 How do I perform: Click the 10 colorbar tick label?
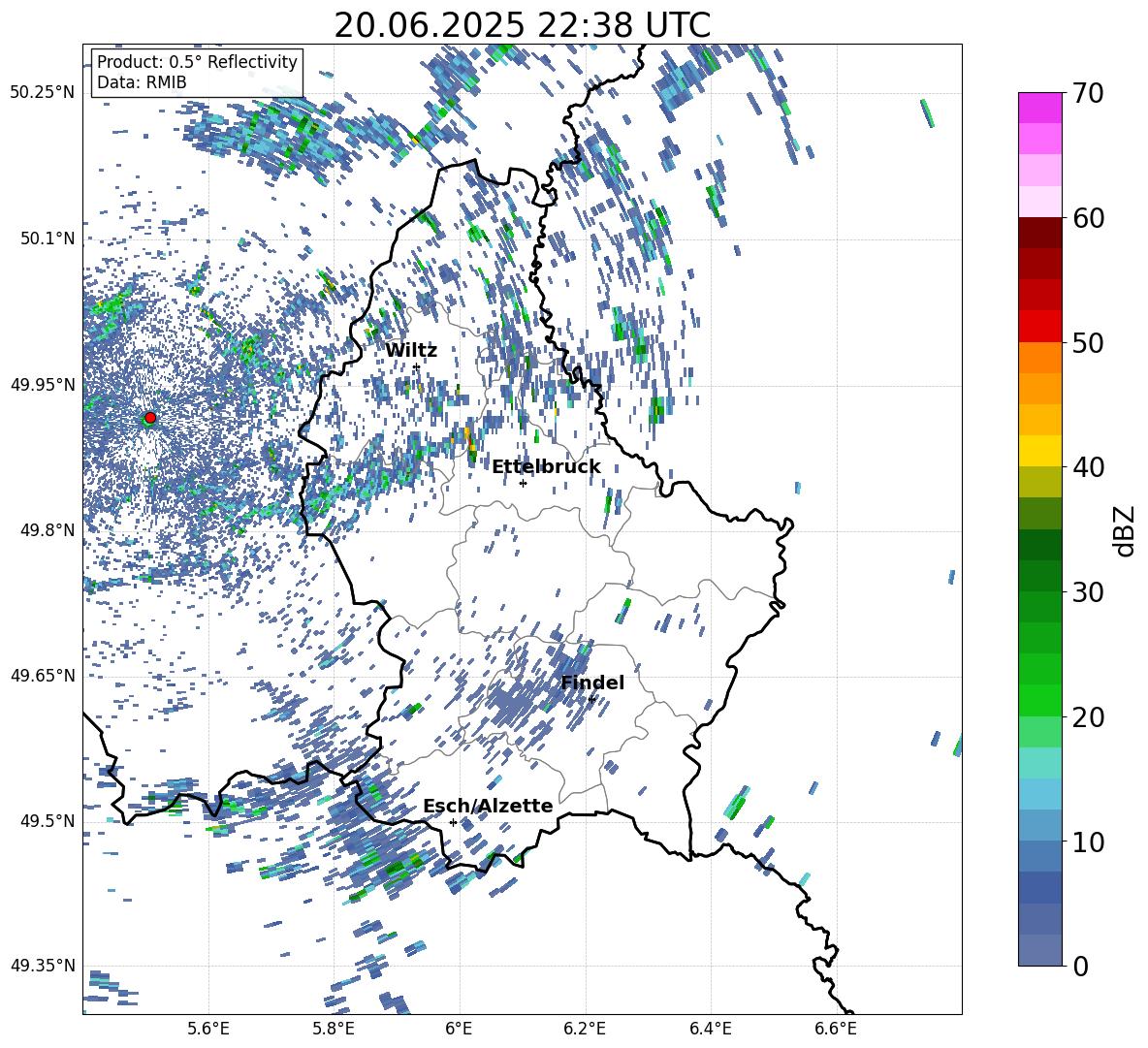pos(1088,842)
